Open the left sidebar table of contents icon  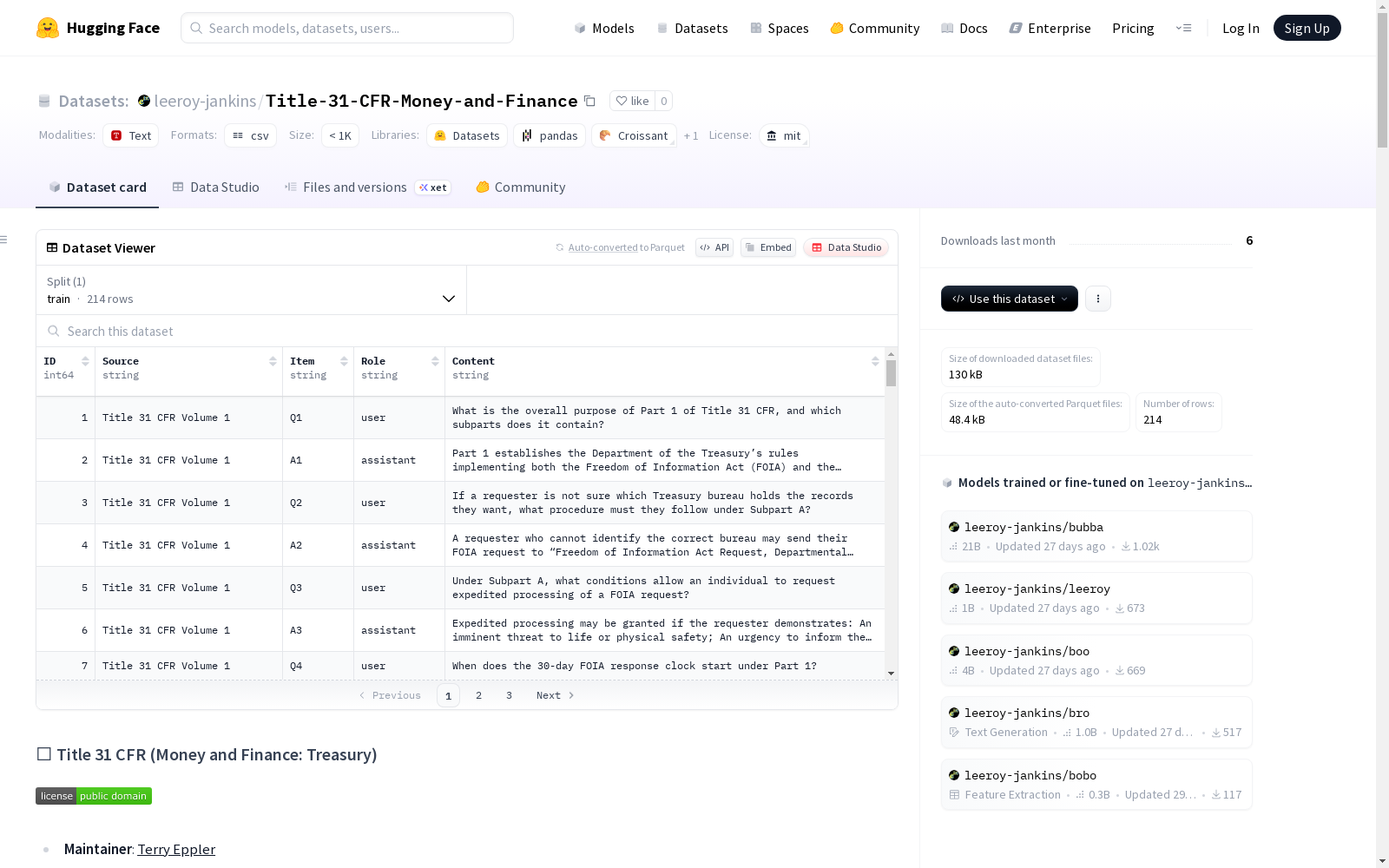tap(4, 240)
